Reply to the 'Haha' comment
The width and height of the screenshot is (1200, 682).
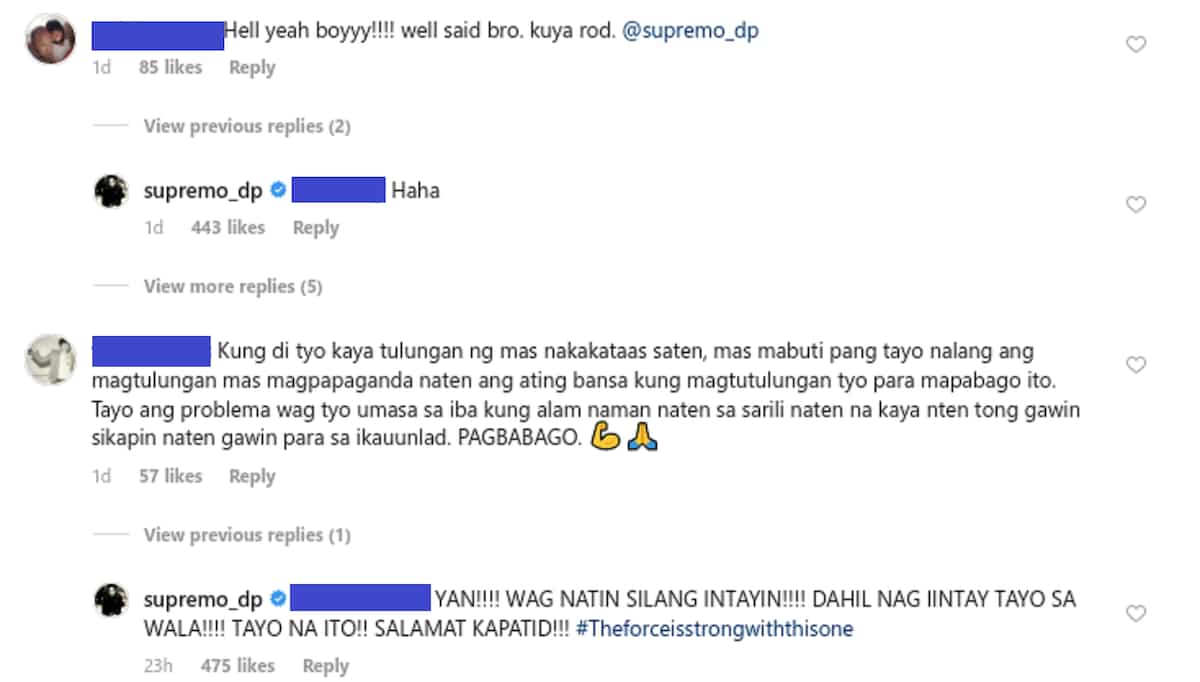316,228
